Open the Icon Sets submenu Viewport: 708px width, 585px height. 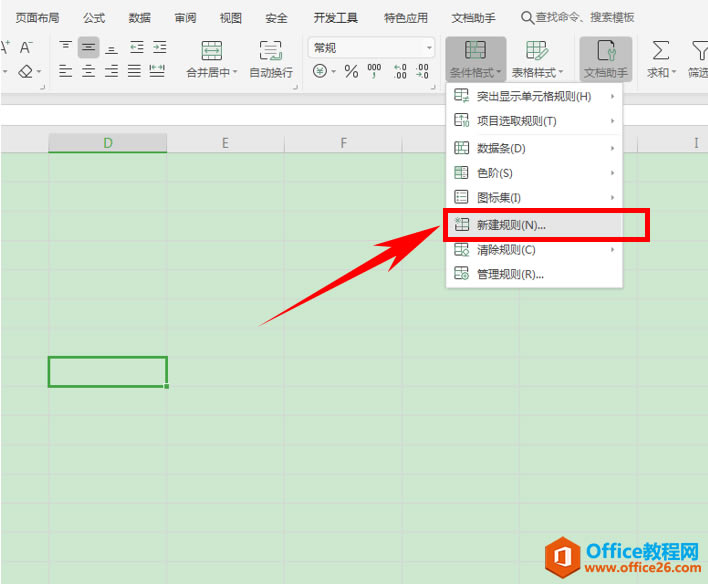click(x=534, y=198)
